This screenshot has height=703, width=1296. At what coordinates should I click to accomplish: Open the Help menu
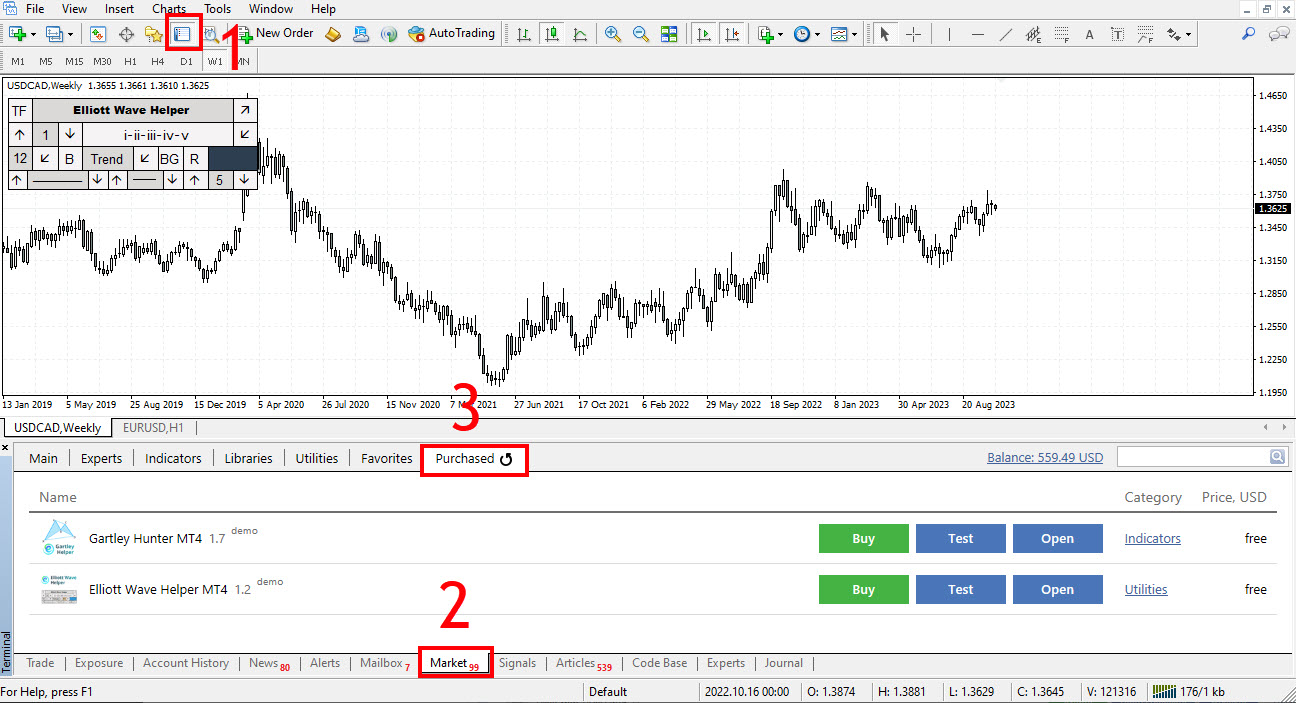coord(323,9)
